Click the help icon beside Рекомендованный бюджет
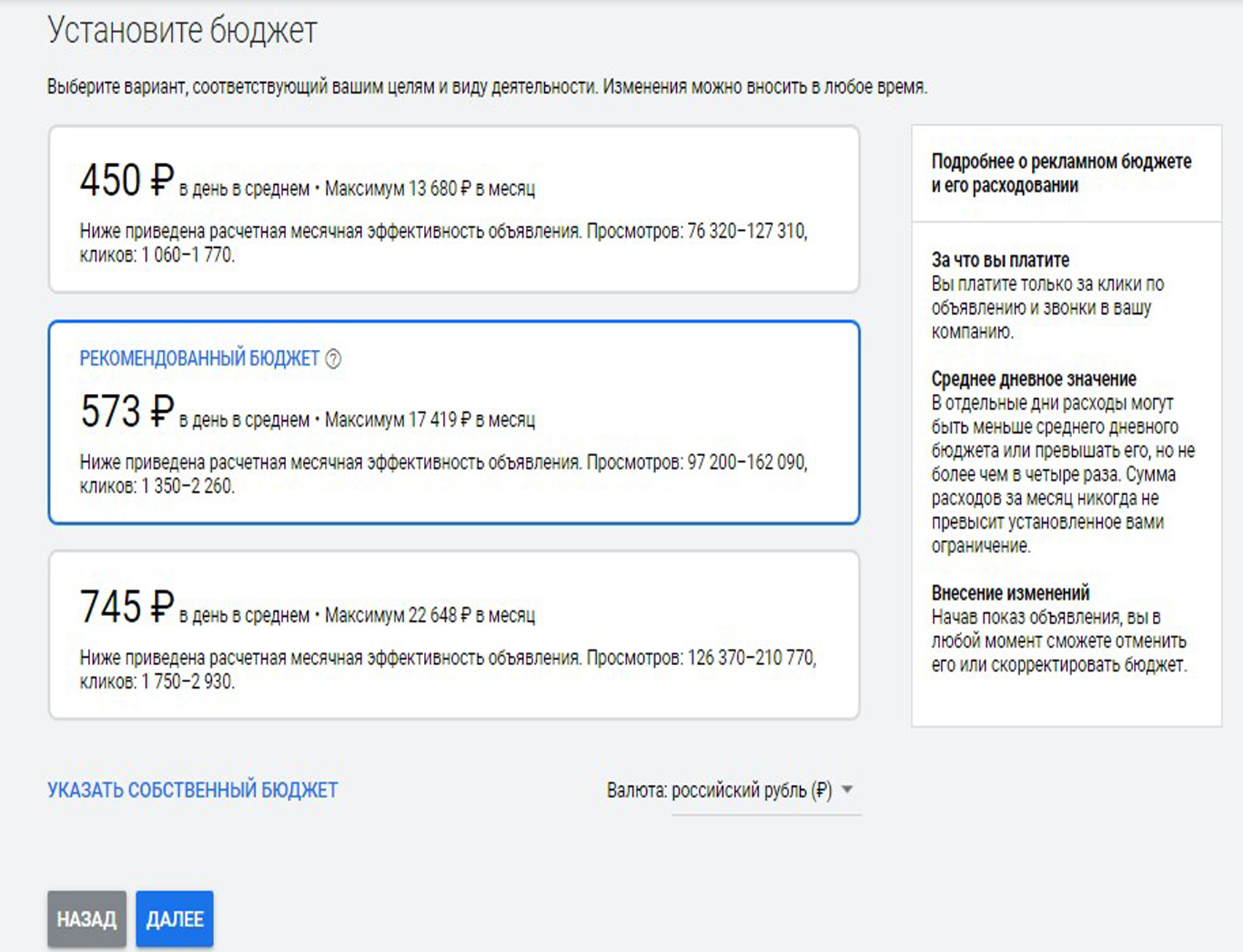The width and height of the screenshot is (1243, 952). (x=333, y=359)
